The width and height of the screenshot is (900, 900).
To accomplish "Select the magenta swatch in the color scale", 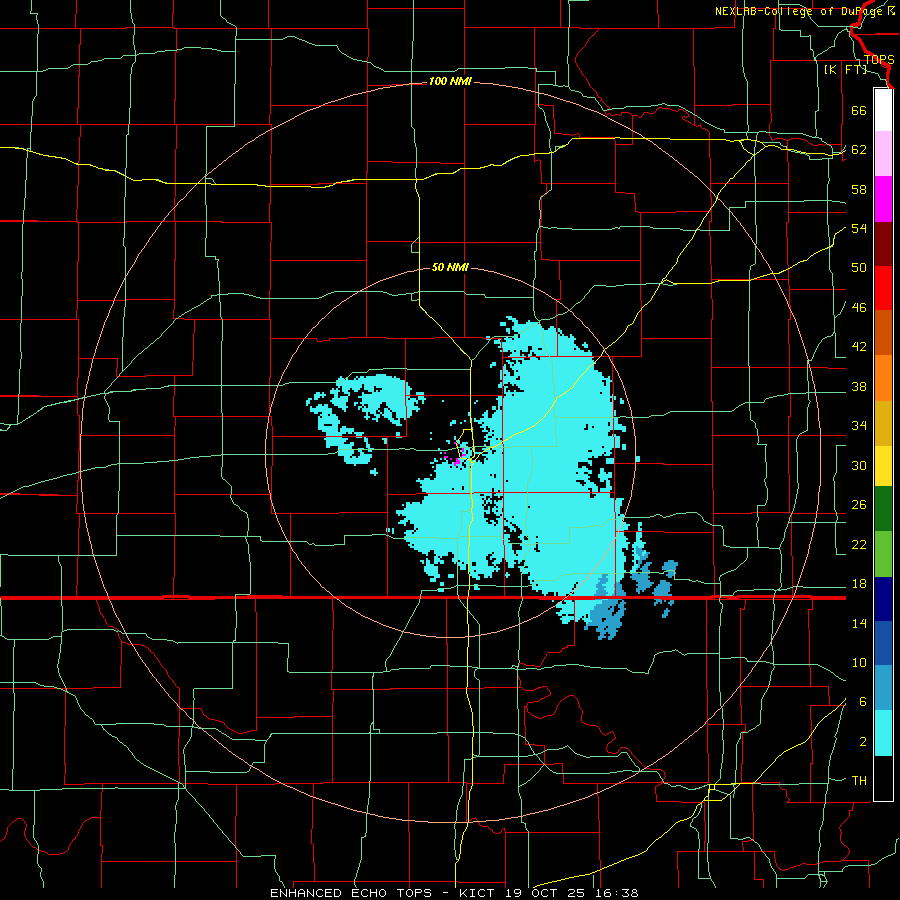I will tap(883, 199).
